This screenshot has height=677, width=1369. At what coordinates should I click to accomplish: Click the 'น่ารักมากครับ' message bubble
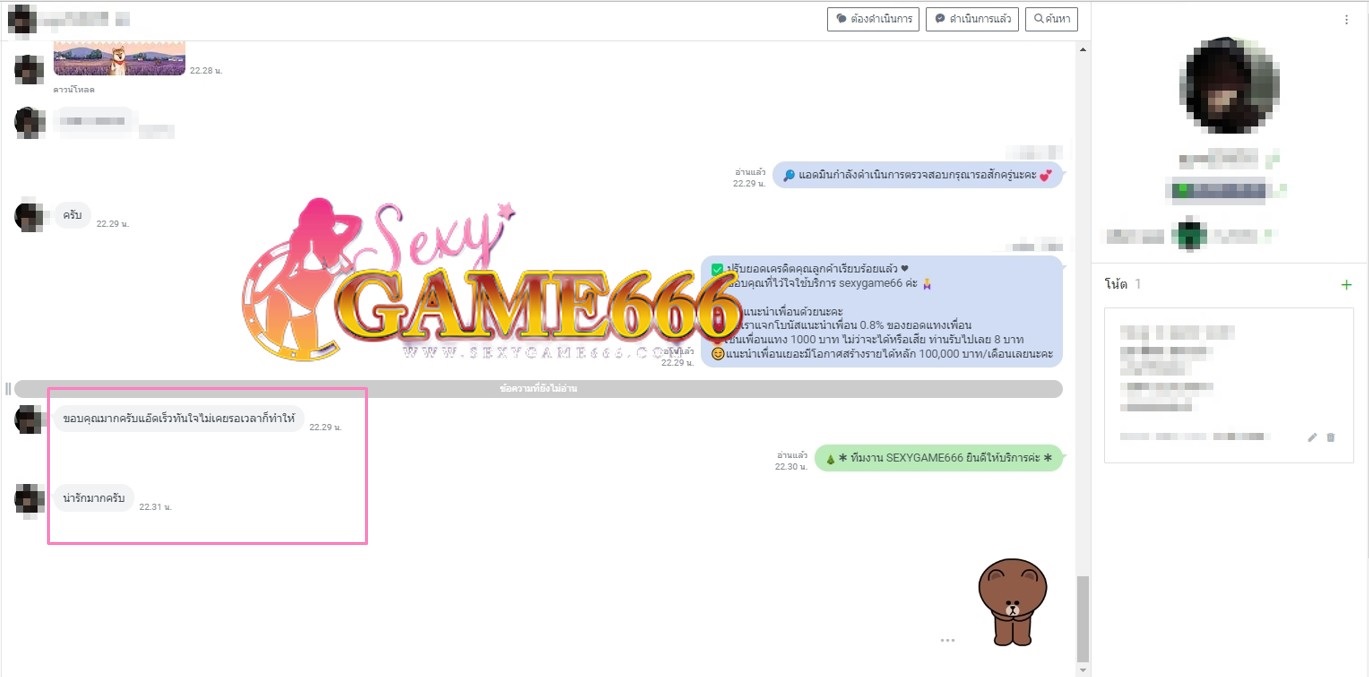click(x=94, y=497)
